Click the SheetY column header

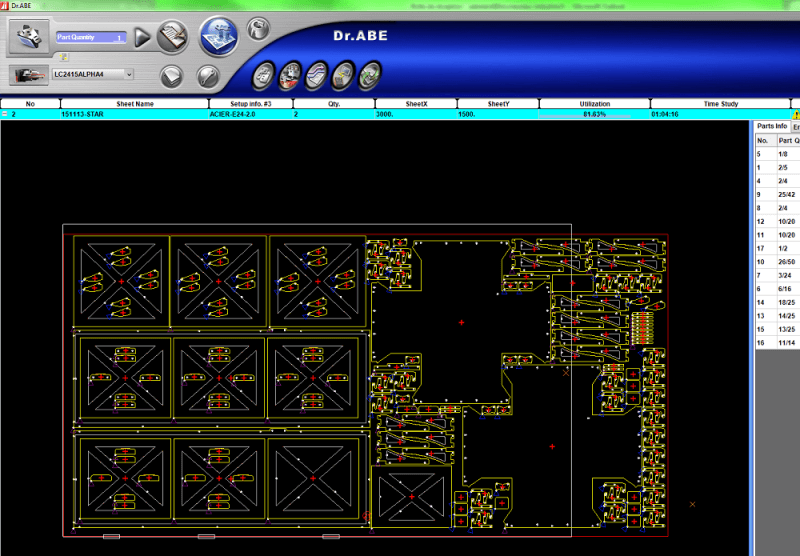click(x=498, y=104)
